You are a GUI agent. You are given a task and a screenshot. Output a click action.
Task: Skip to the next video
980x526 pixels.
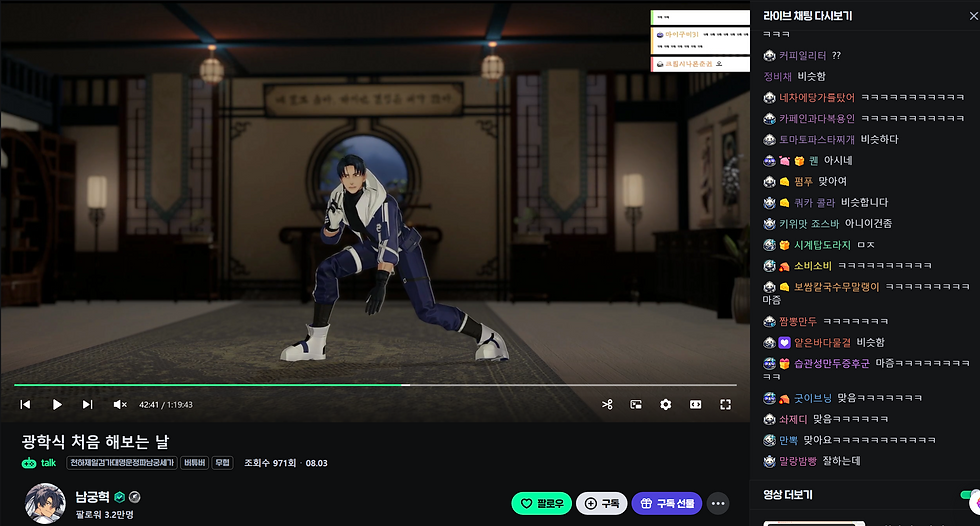pyautogui.click(x=88, y=405)
